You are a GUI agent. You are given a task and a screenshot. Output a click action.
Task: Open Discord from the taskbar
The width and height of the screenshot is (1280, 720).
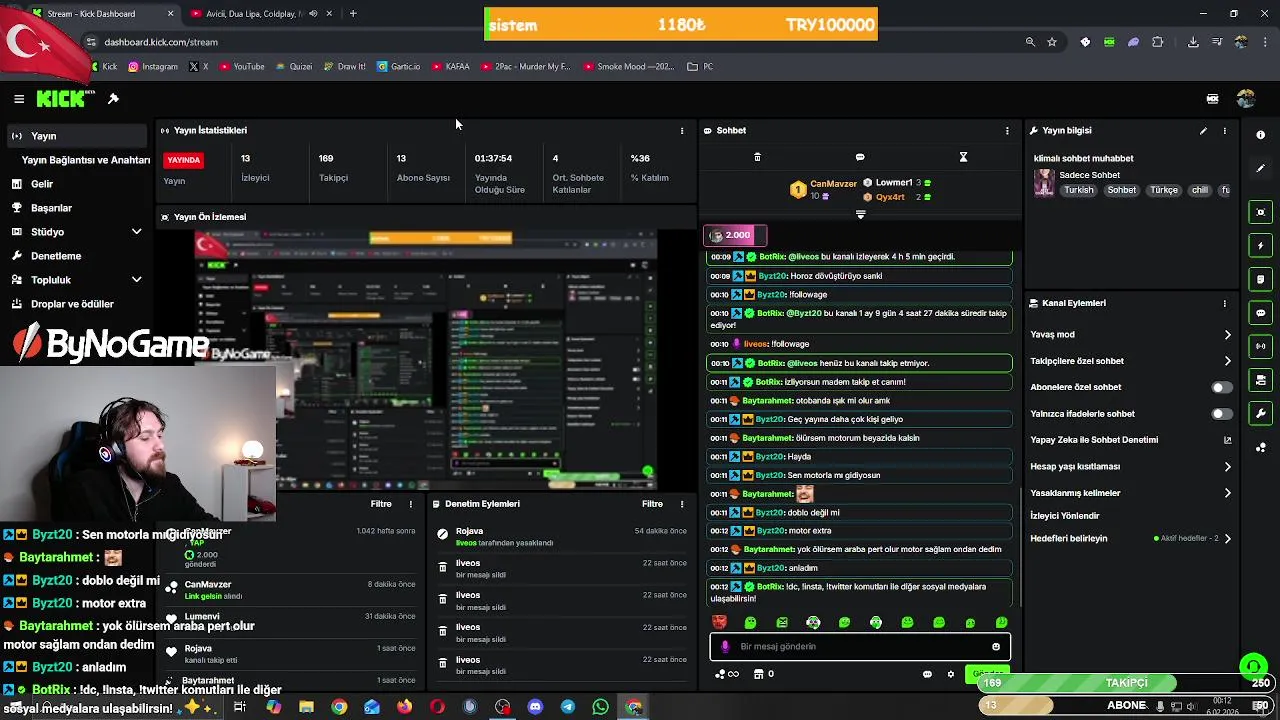click(x=535, y=707)
